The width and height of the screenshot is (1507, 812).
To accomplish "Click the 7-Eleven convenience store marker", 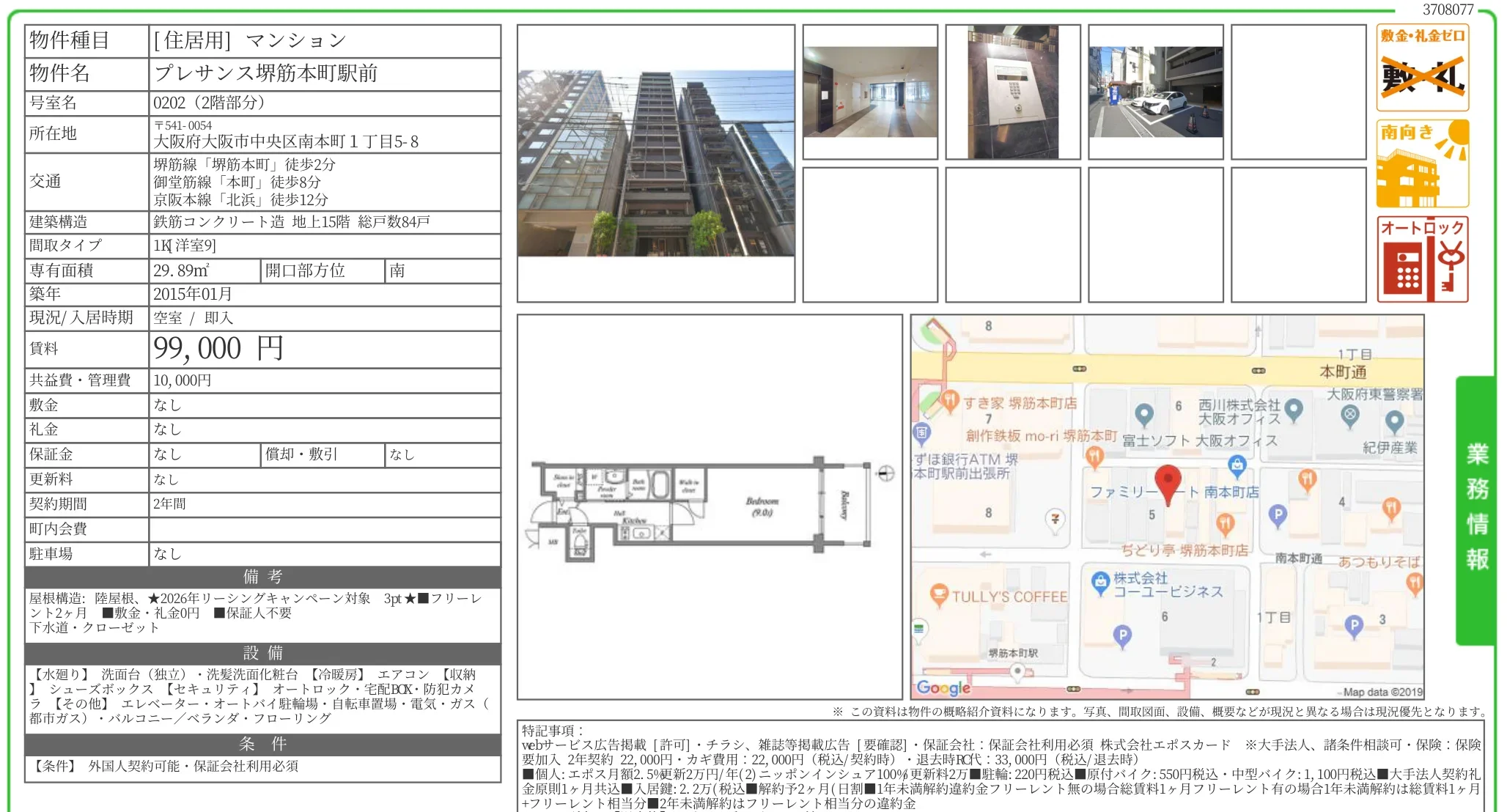I will pos(1055,518).
